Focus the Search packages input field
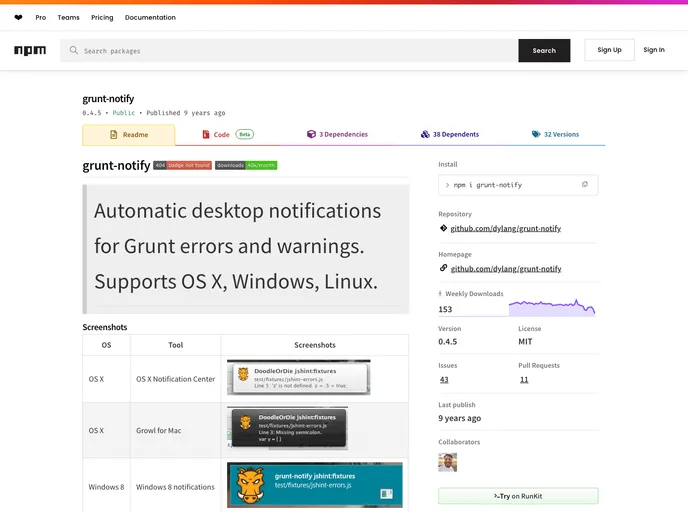This screenshot has height=512, width=688. click(289, 50)
